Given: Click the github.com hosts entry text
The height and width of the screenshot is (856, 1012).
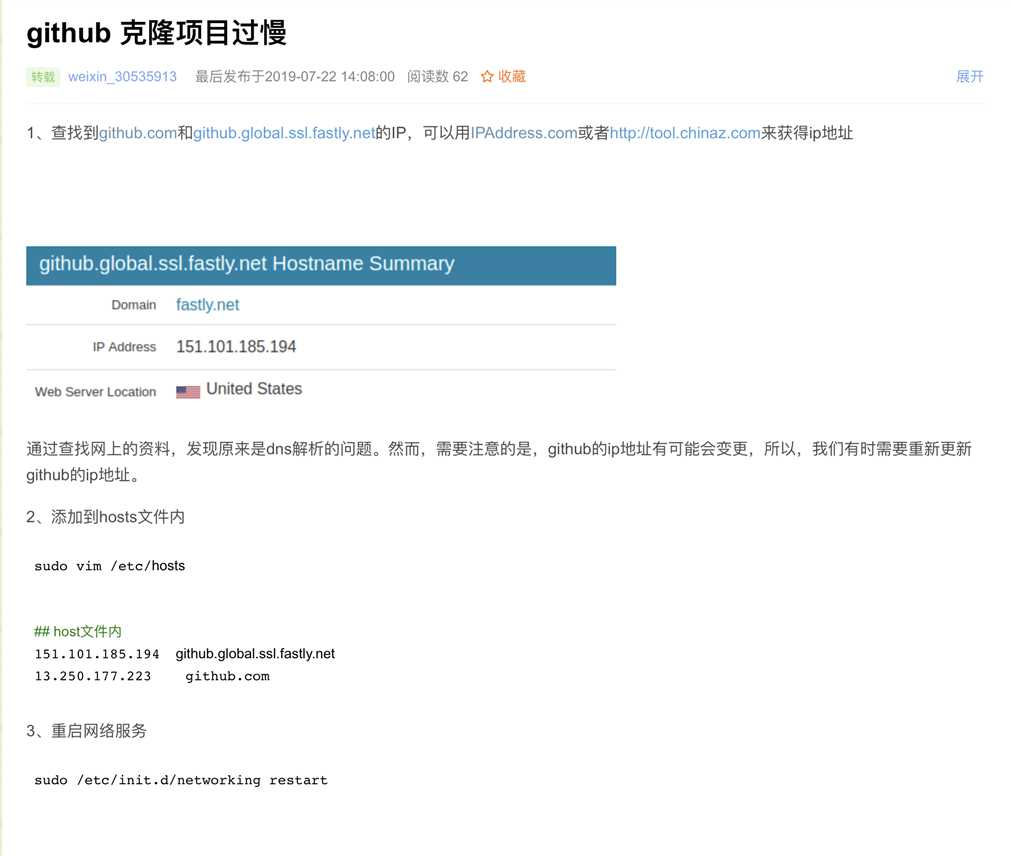Looking at the screenshot, I should [x=227, y=676].
